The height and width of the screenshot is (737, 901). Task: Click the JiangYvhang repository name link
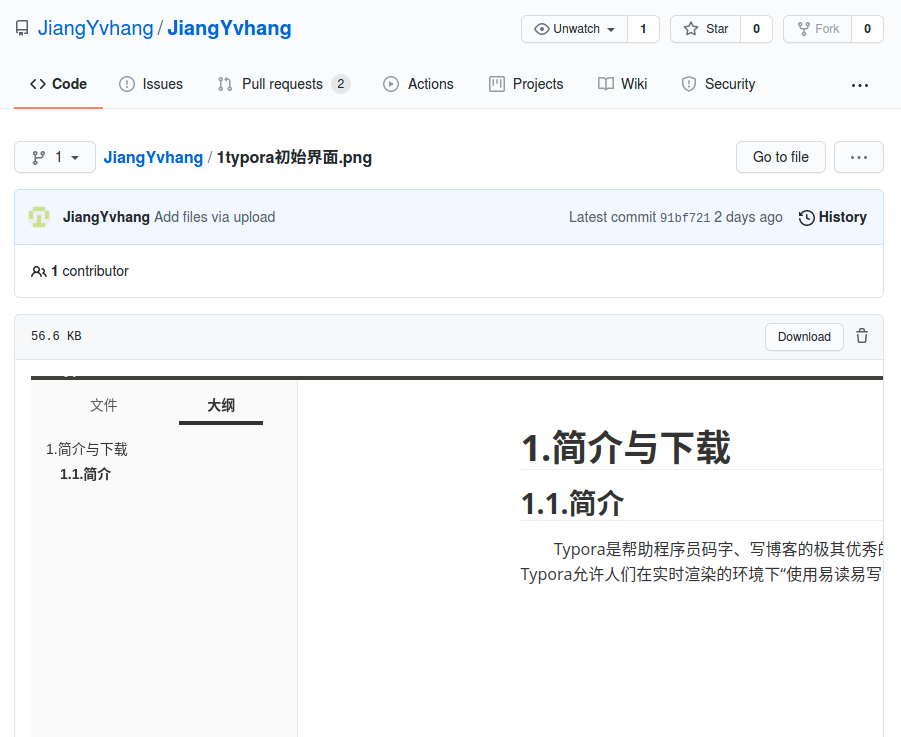click(229, 27)
